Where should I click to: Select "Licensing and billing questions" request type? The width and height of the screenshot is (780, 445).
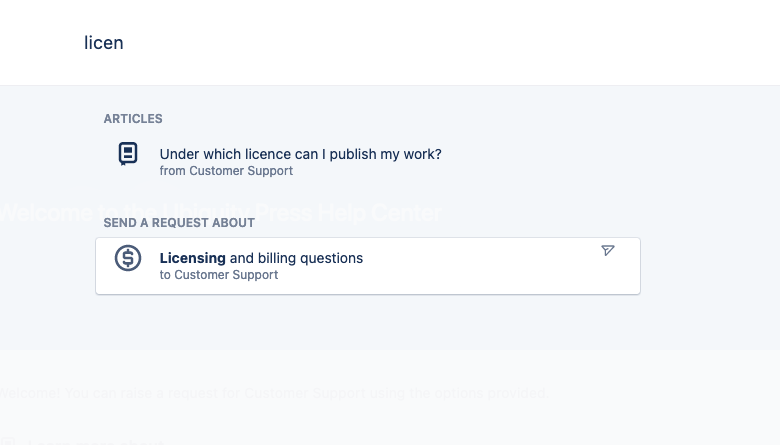click(x=368, y=266)
